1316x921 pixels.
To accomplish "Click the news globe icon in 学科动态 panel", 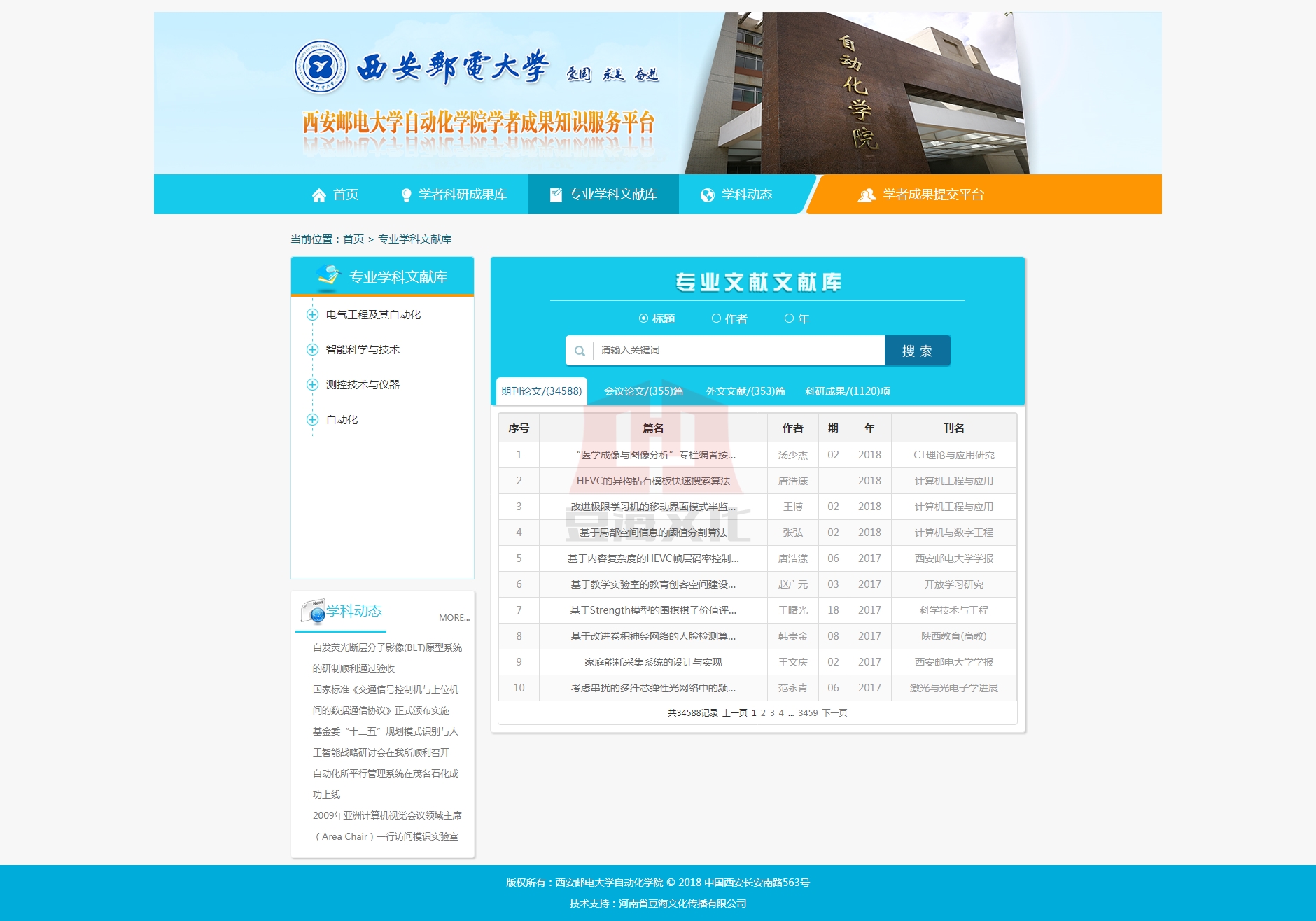I will tap(313, 612).
